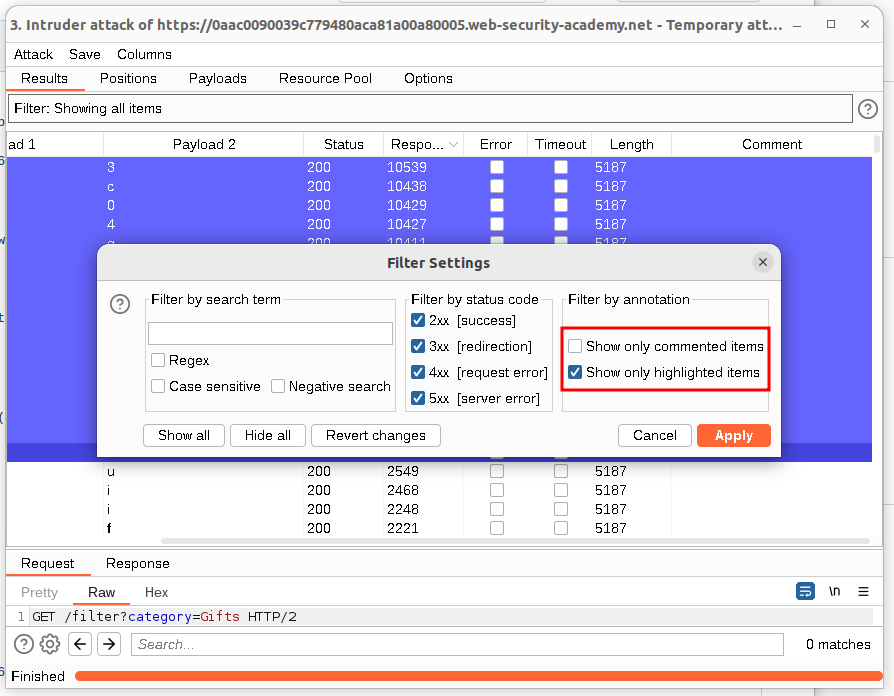Switch to the Positions tab
The image size is (894, 696).
tap(128, 78)
